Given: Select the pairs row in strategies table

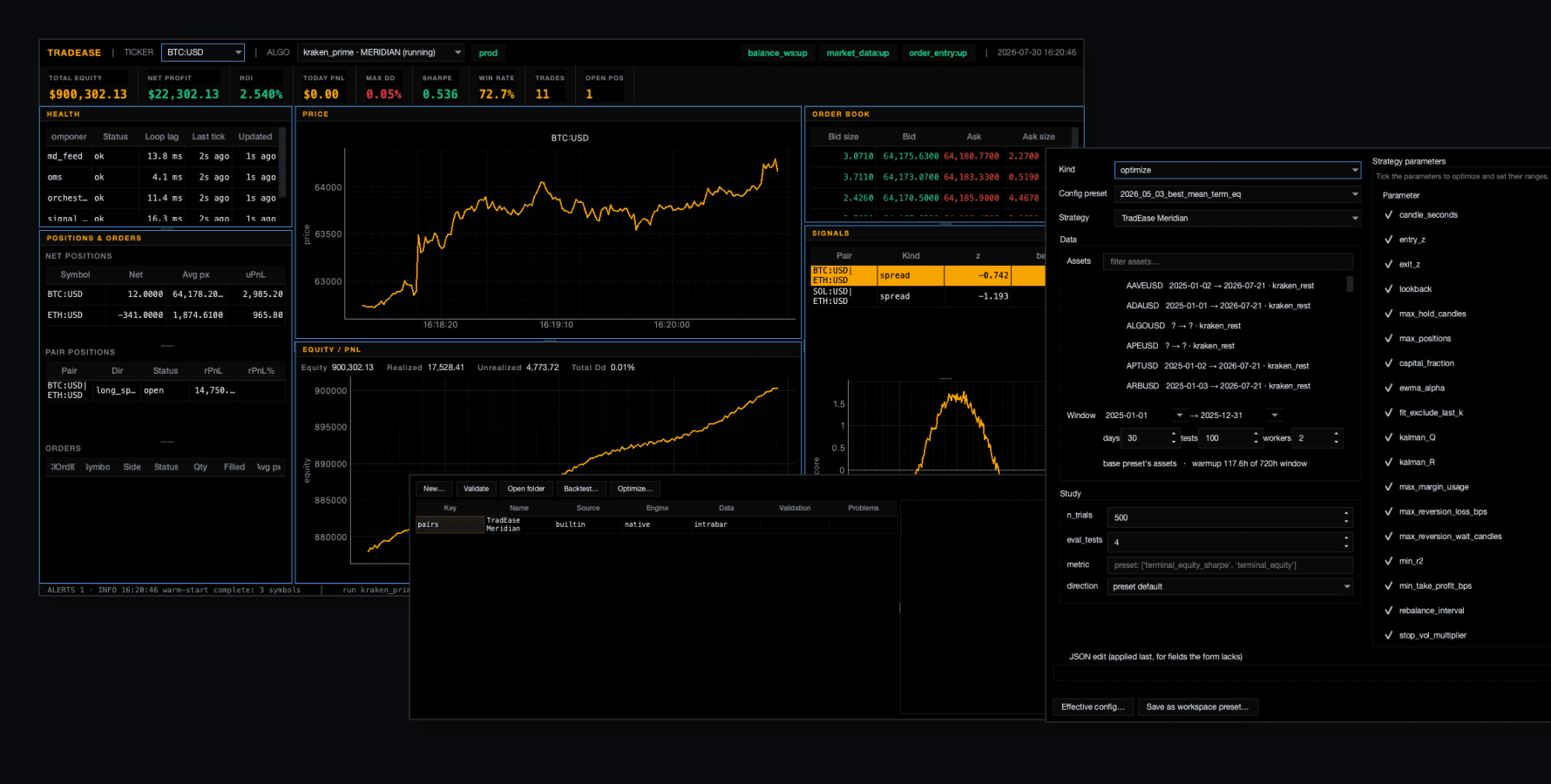Looking at the screenshot, I should pos(656,524).
